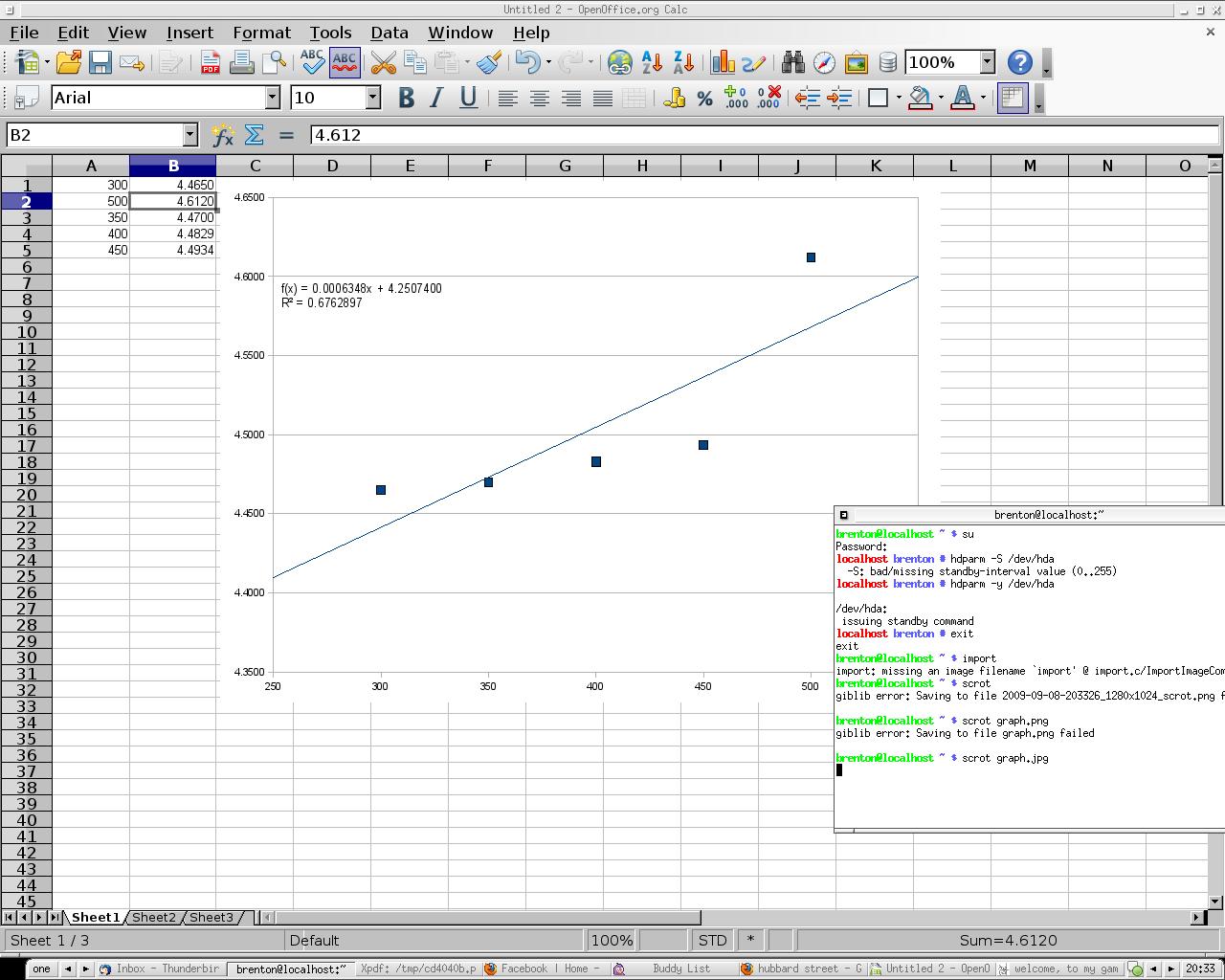The image size is (1225, 980).
Task: Apply percent number format
Action: (x=704, y=98)
